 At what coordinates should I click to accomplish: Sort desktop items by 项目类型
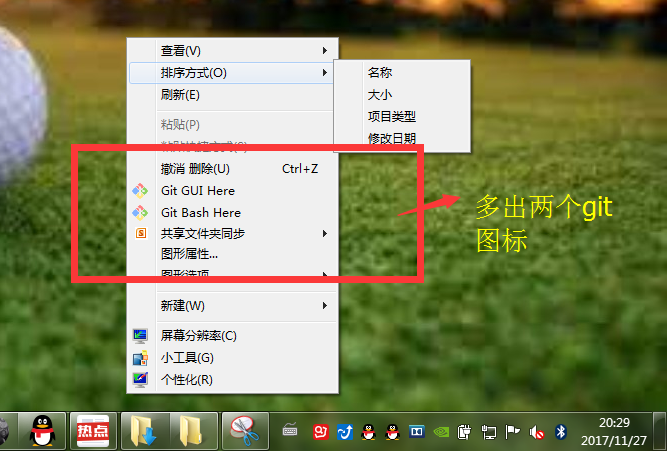tap(402, 116)
